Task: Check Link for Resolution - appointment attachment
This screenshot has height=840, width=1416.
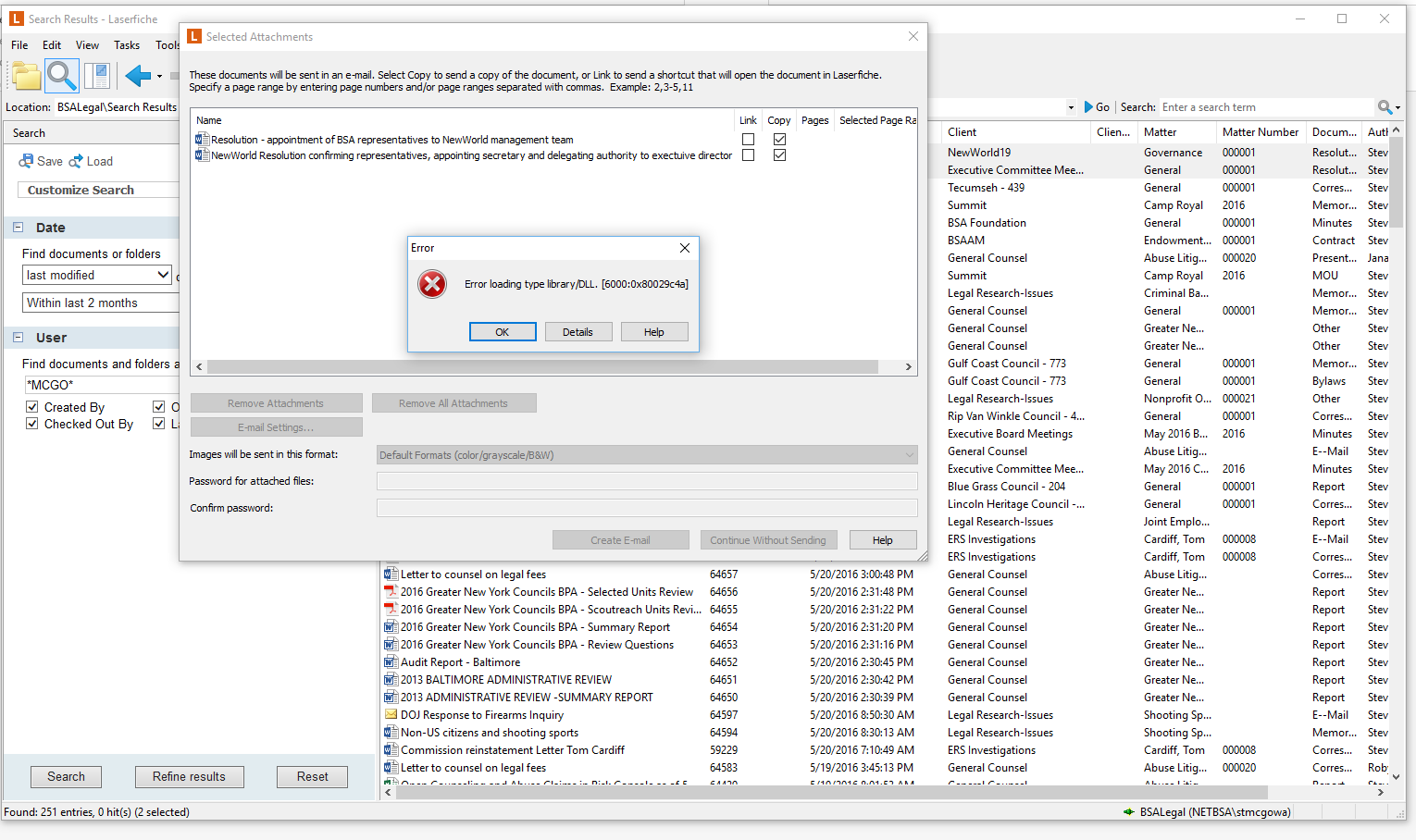Action: [x=748, y=140]
